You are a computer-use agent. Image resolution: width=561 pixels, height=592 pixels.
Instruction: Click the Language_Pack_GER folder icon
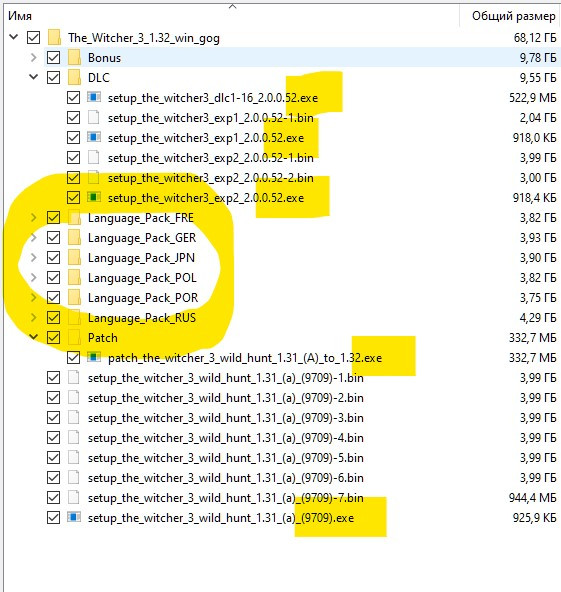(74, 237)
